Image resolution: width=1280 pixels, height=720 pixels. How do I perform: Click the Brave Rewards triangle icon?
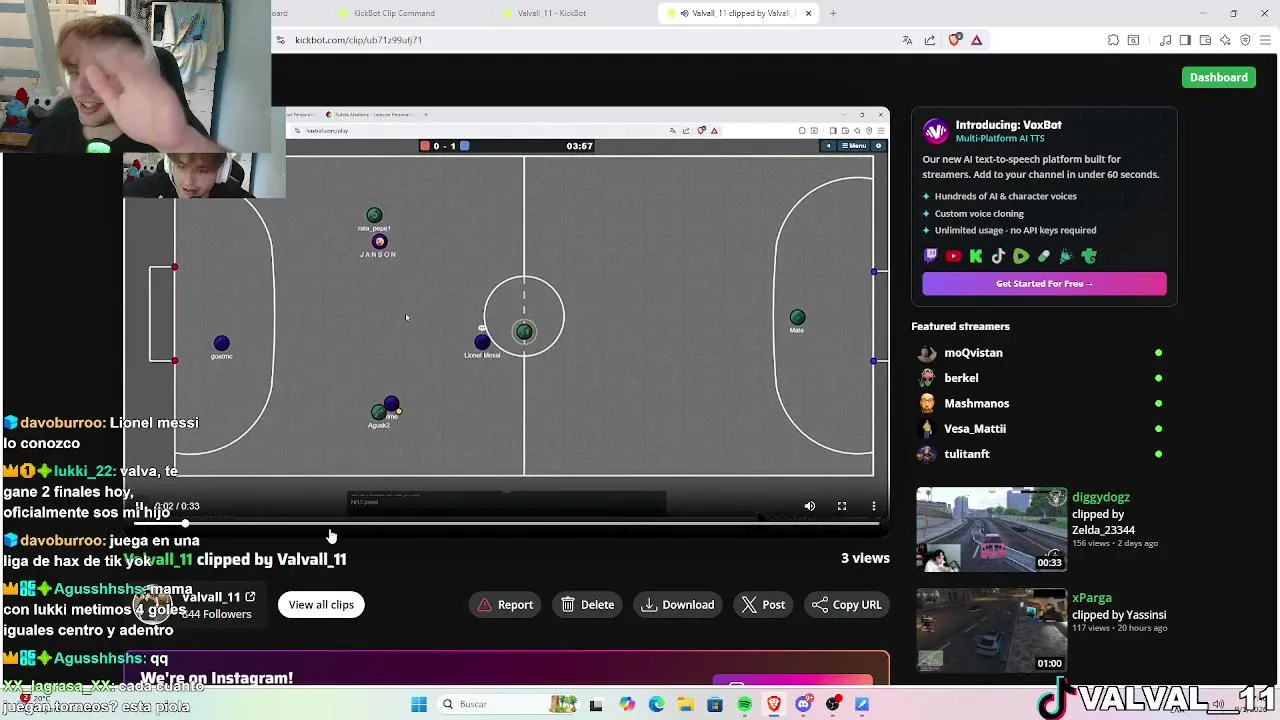(977, 40)
